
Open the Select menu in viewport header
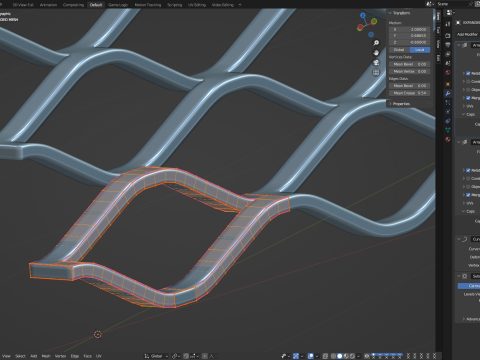click(x=20, y=356)
